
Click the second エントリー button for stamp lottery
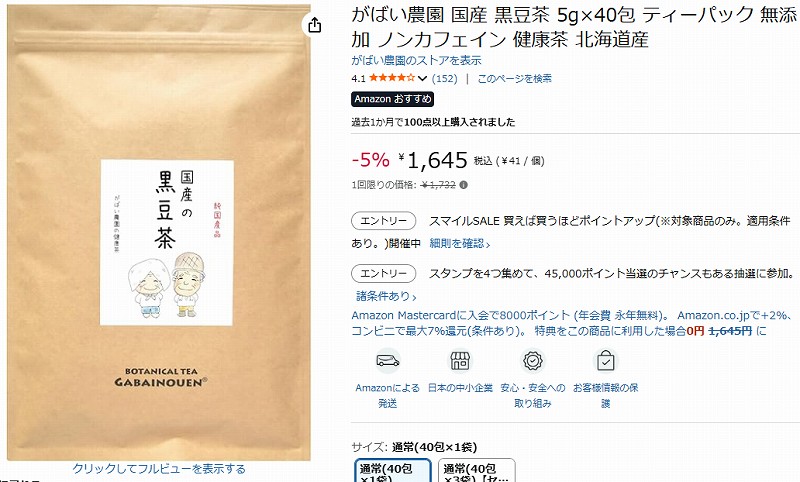[384, 273]
